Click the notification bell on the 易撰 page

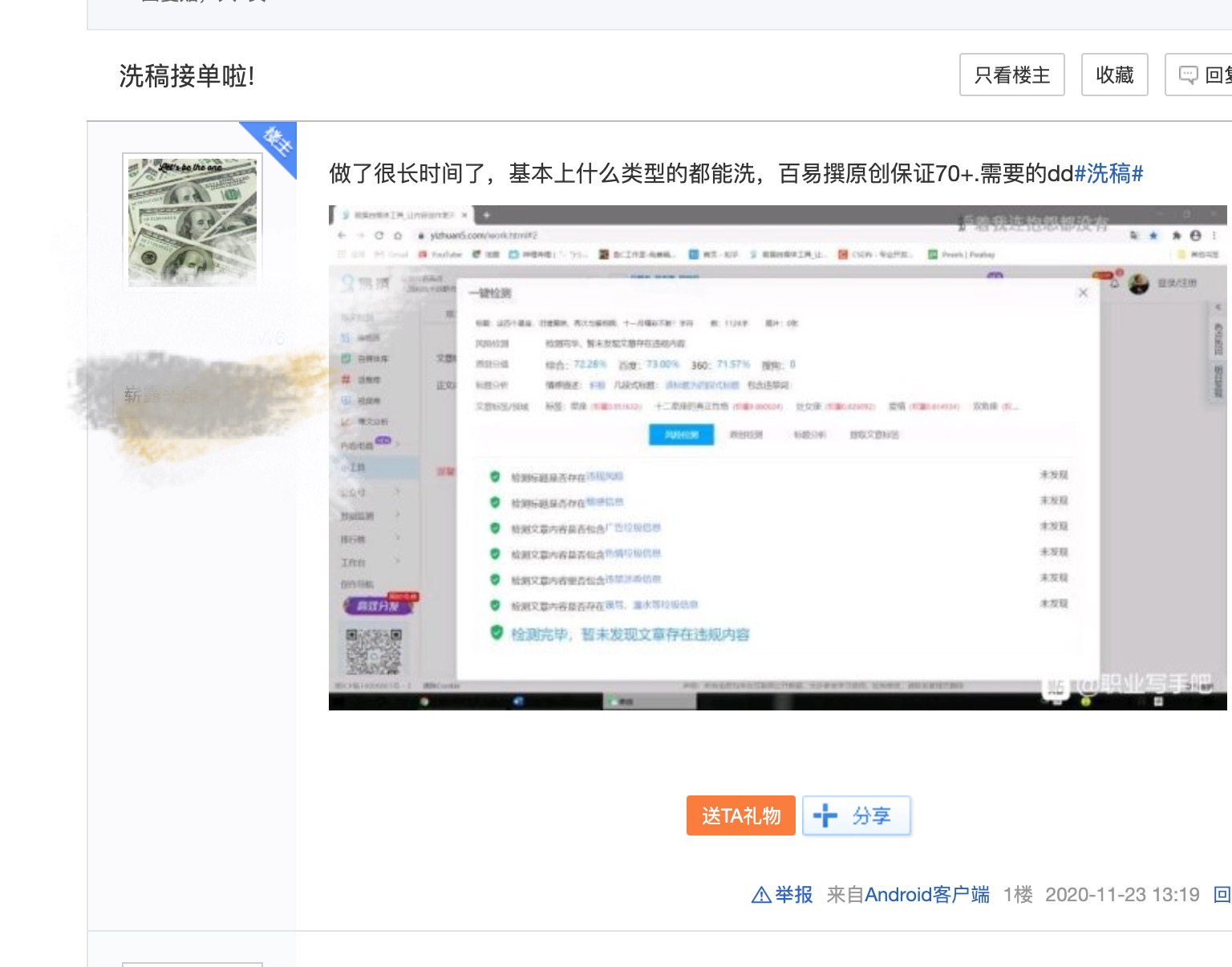pos(1113,283)
